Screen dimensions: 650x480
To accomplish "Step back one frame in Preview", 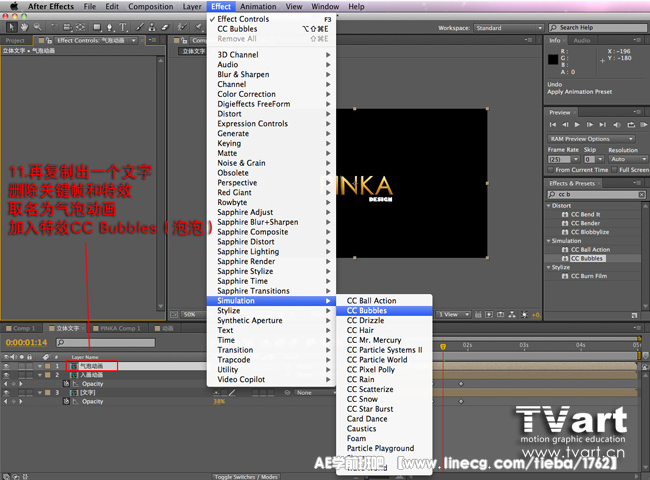I will tap(565, 124).
